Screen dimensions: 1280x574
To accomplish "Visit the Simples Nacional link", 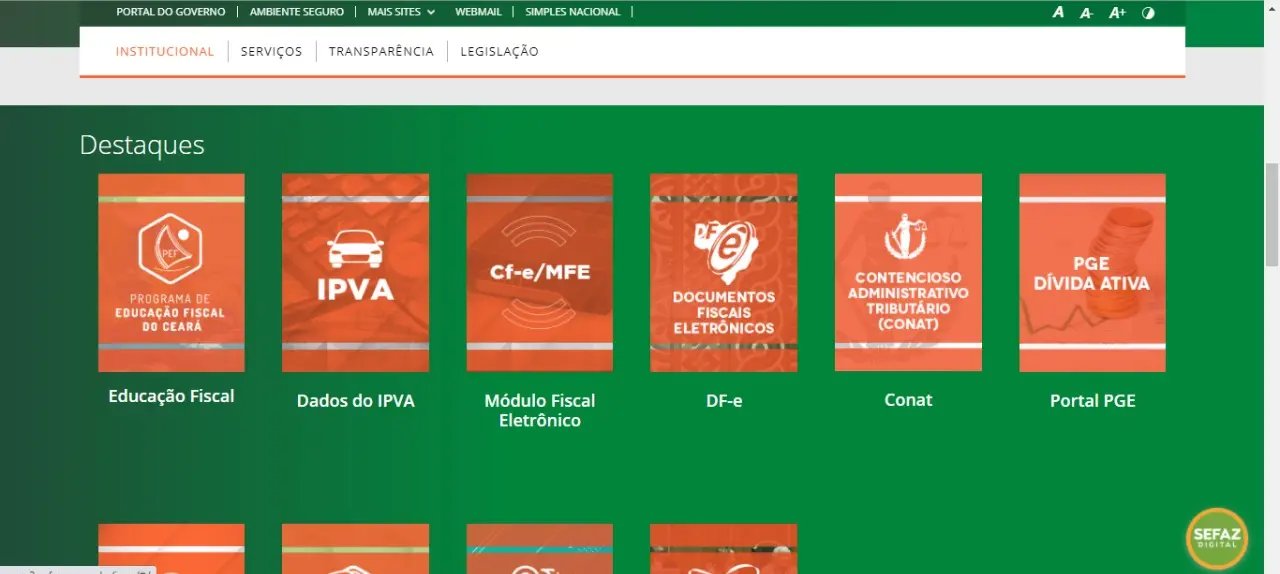I will click(x=573, y=12).
